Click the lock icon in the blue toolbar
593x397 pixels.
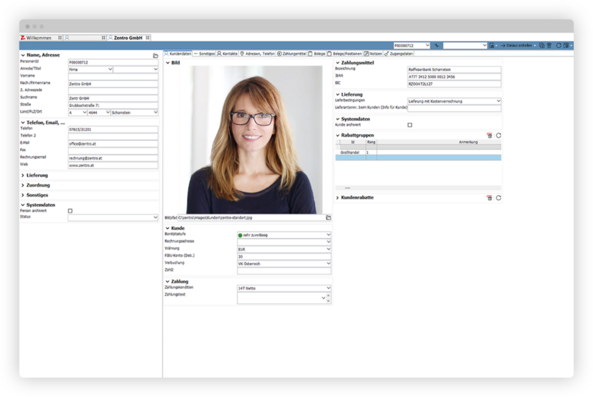(x=492, y=45)
